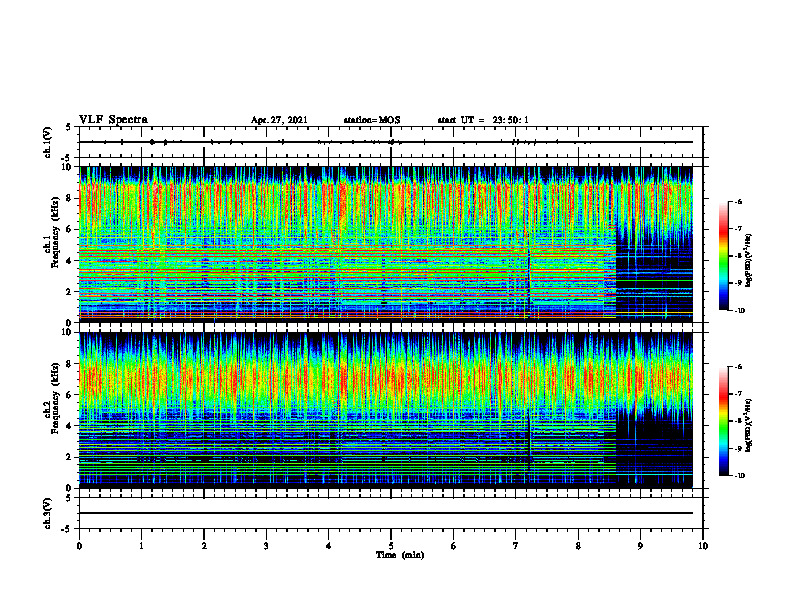Image resolution: width=792 pixels, height=612 pixels.
Task: Select the ch.2 colorbar "log(PSD)" units label
Action: 749,425
